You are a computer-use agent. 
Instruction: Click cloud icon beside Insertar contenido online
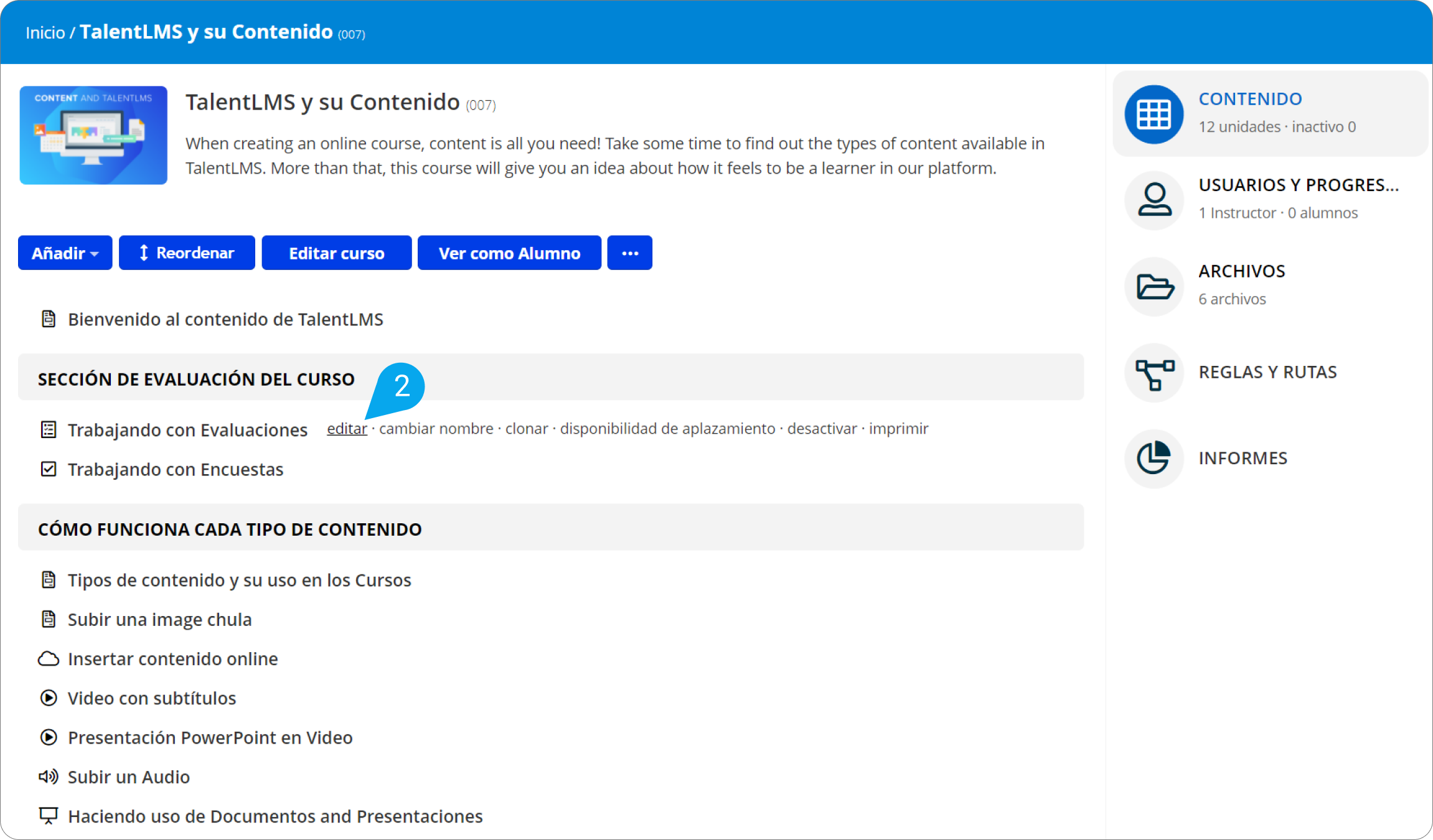coord(49,659)
